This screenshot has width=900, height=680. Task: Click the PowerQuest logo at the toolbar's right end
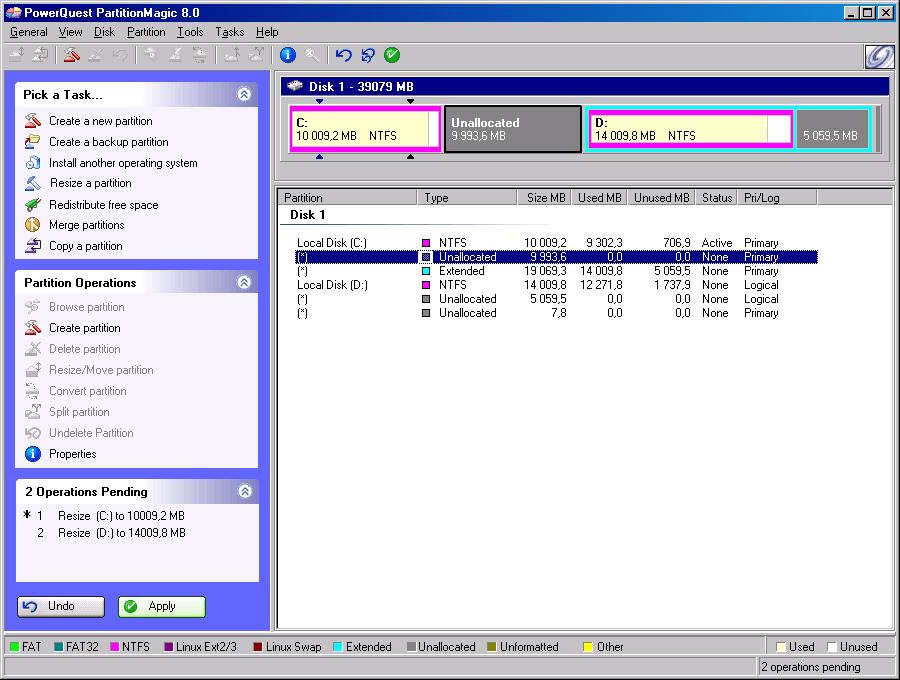coord(879,56)
